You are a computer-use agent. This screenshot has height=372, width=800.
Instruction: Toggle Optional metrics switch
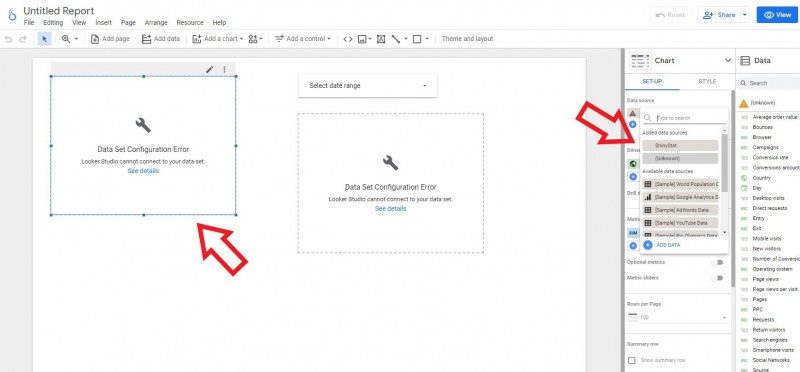[719, 262]
